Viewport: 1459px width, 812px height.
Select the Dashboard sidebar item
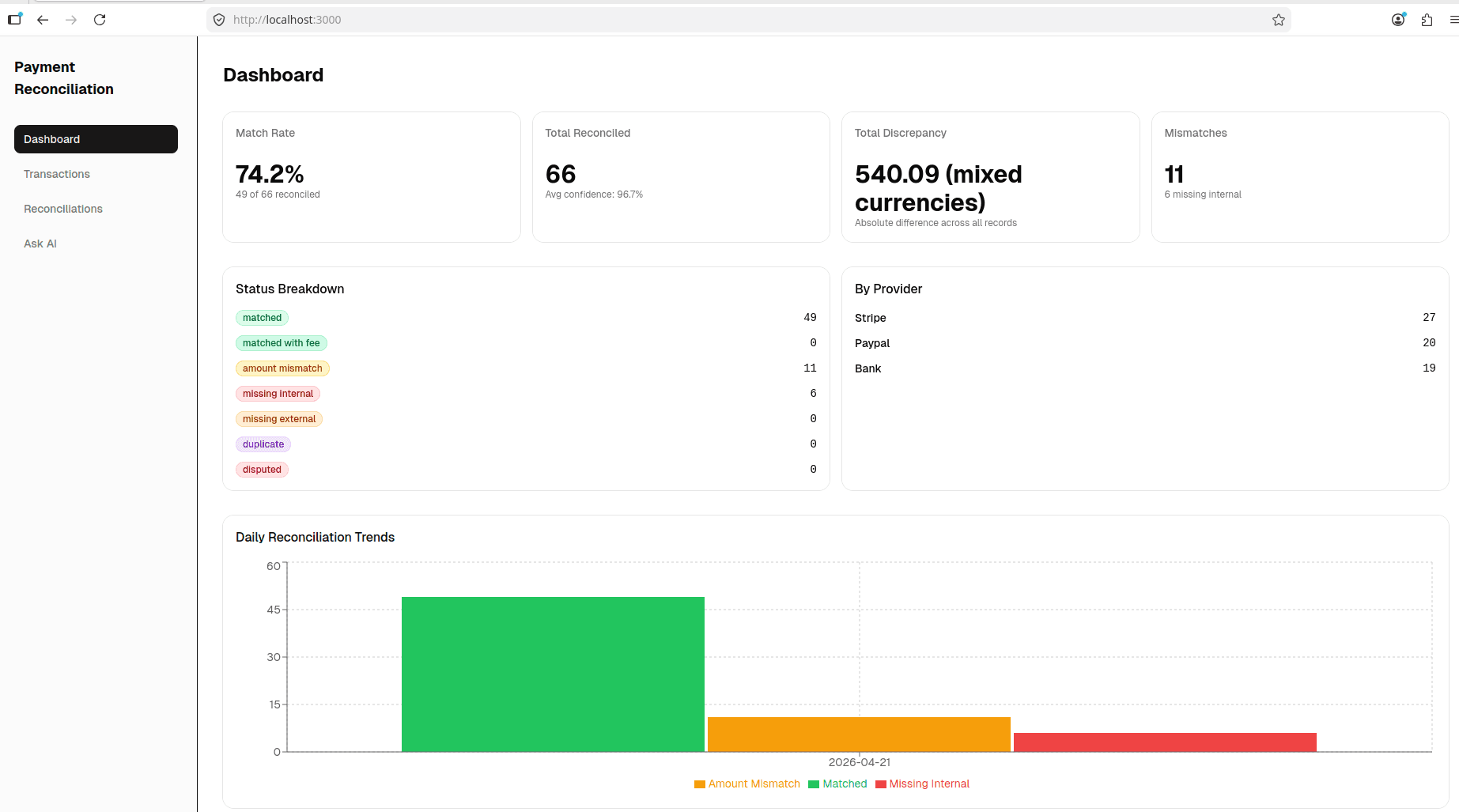(x=51, y=139)
